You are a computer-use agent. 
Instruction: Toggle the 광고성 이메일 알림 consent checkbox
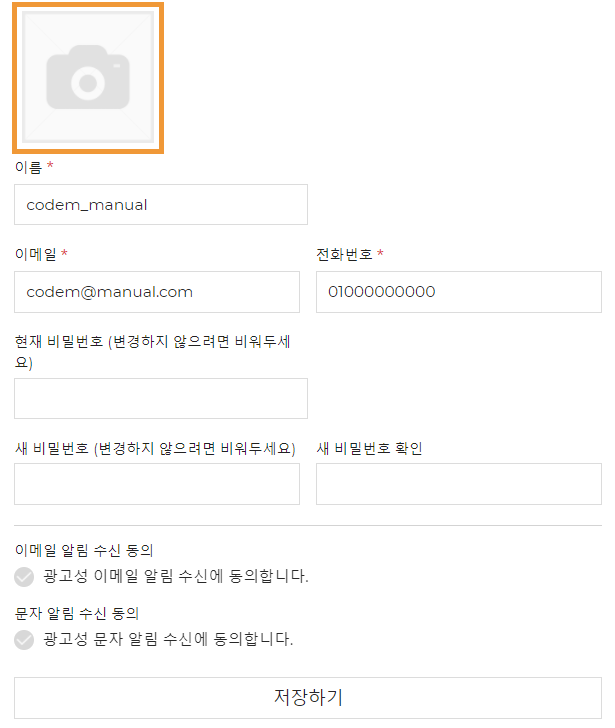coord(24,577)
